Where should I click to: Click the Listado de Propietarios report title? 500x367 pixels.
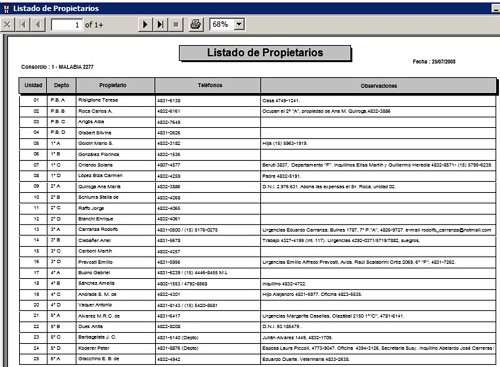click(x=265, y=53)
